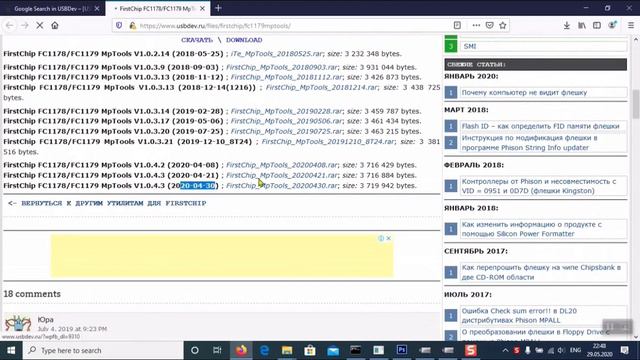Launch Microsoft Edge from the taskbar
This screenshot has width=640, height=360.
(264, 350)
